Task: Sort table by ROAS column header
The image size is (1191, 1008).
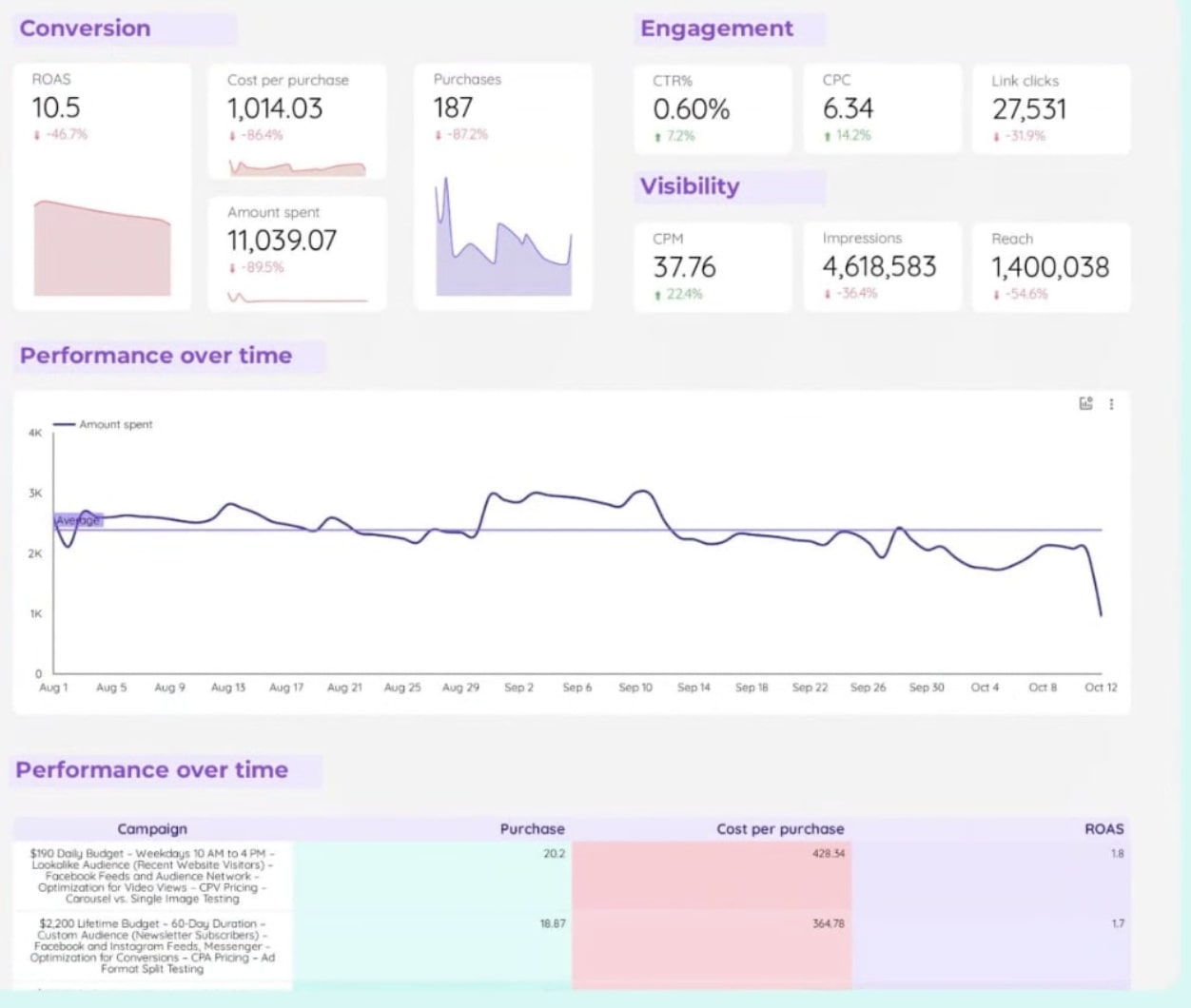Action: pyautogui.click(x=1103, y=828)
